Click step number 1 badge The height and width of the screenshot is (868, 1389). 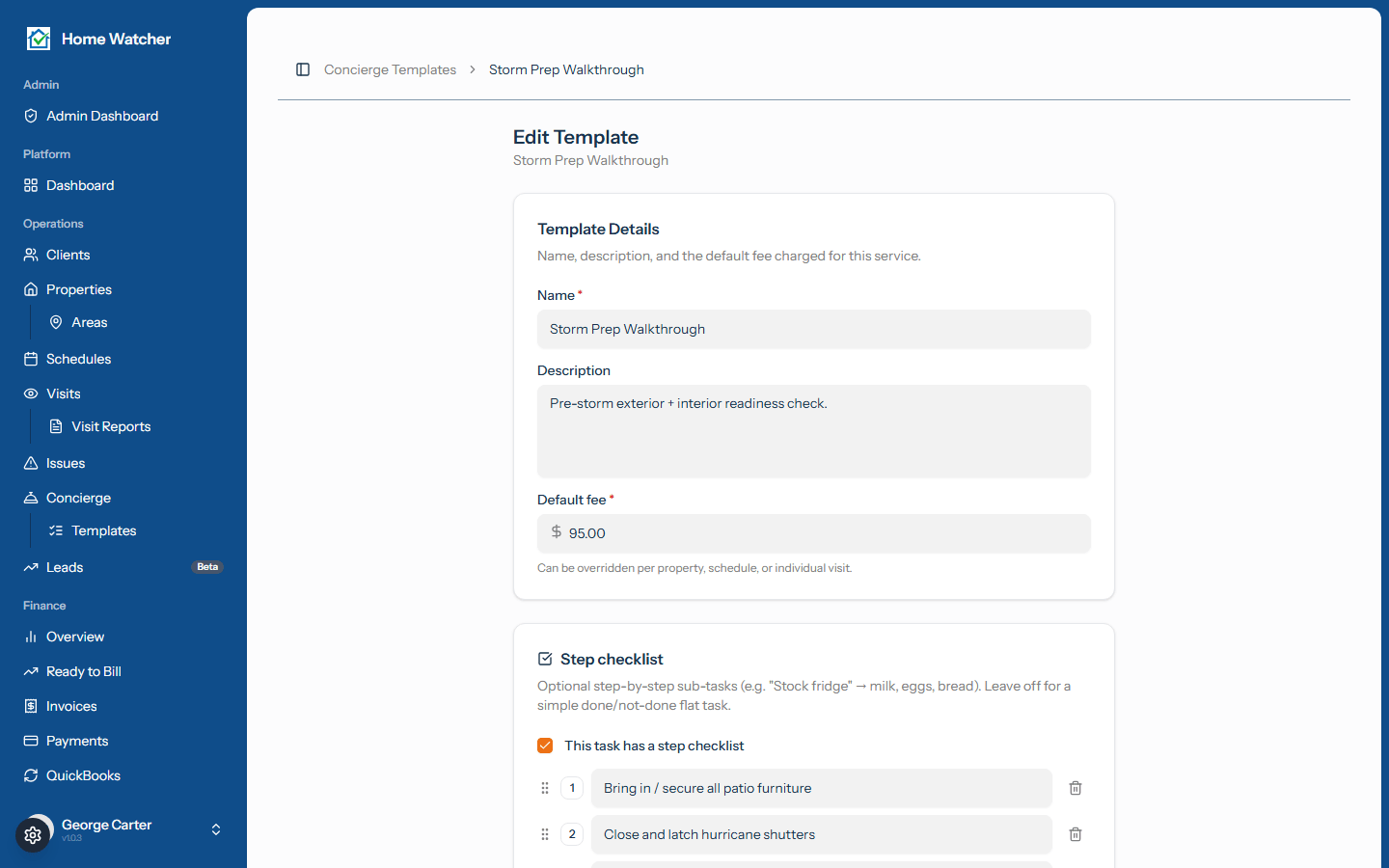(572, 788)
